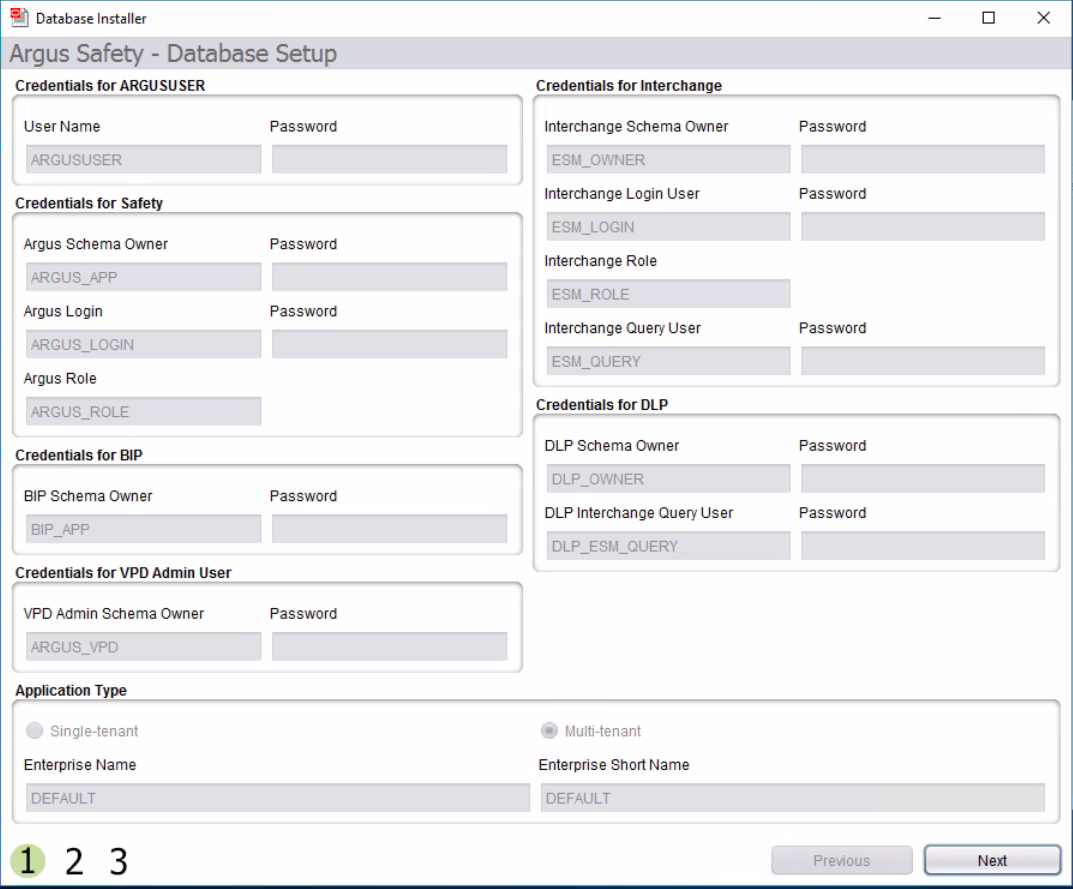This screenshot has height=889, width=1073.
Task: Click the Previous button
Action: (x=841, y=860)
